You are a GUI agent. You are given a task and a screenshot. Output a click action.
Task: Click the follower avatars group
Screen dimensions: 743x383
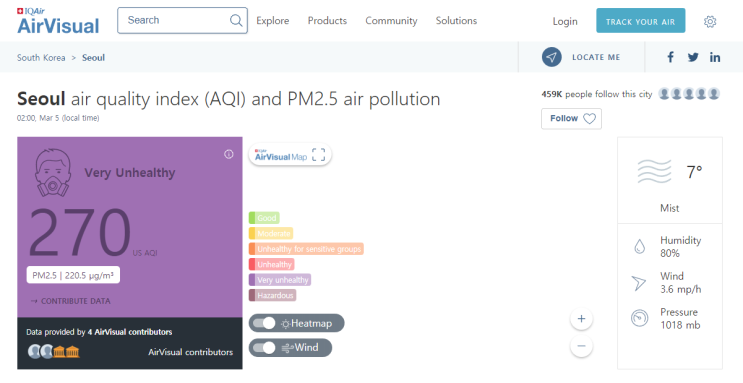(689, 94)
